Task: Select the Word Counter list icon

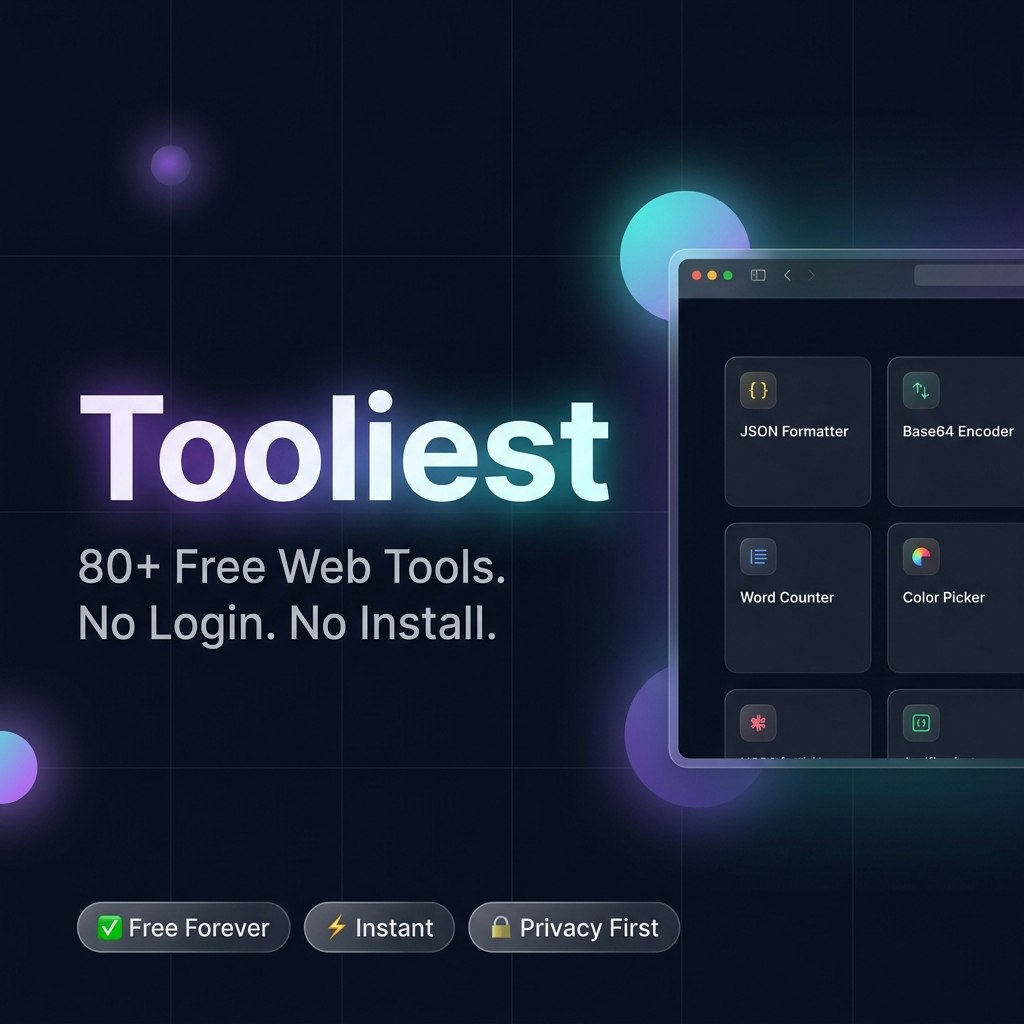Action: click(758, 556)
